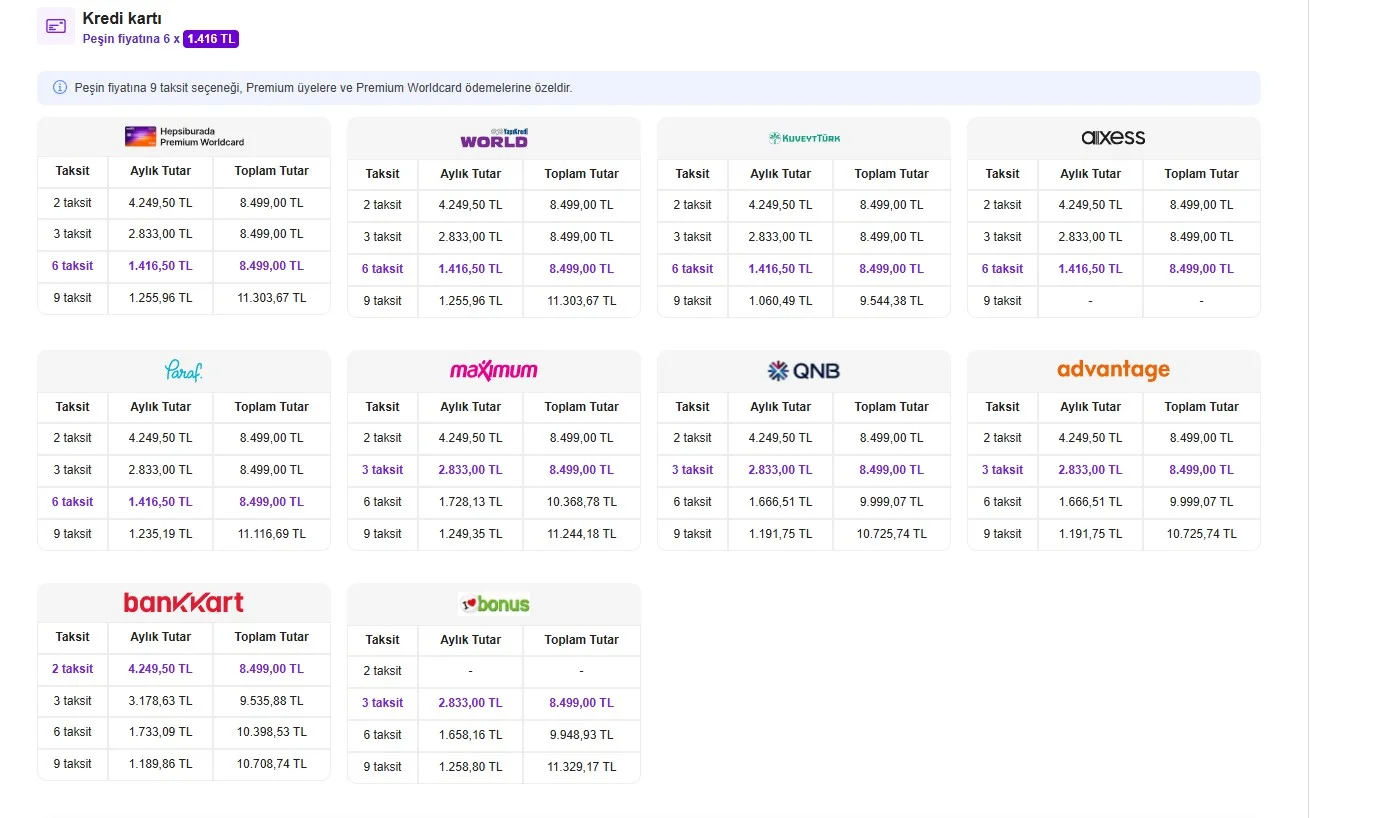
Task: Select the Bonus card logo
Action: coord(494,604)
